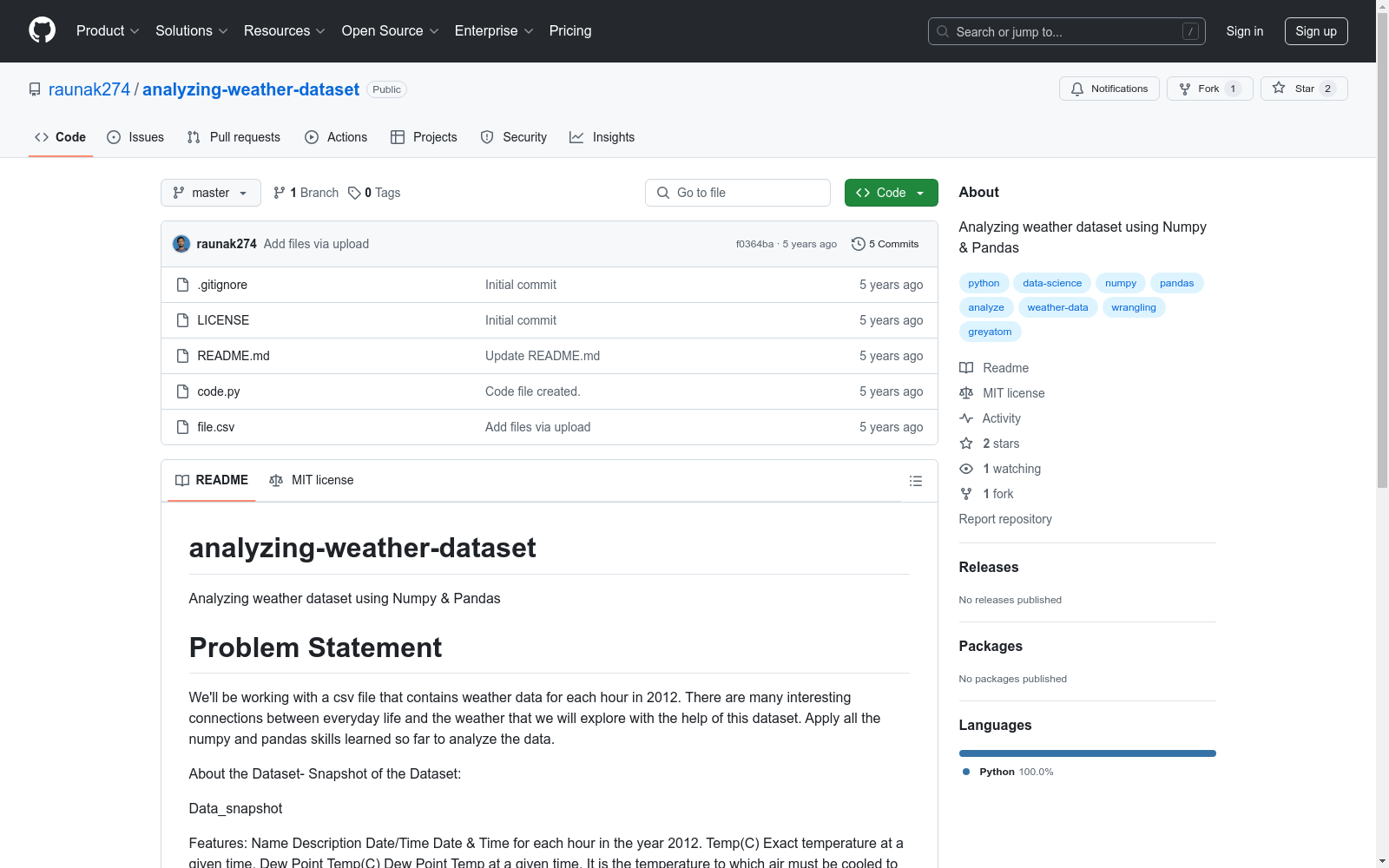Click the Search or jump to field
This screenshot has height=868, width=1389.
pyautogui.click(x=1066, y=31)
